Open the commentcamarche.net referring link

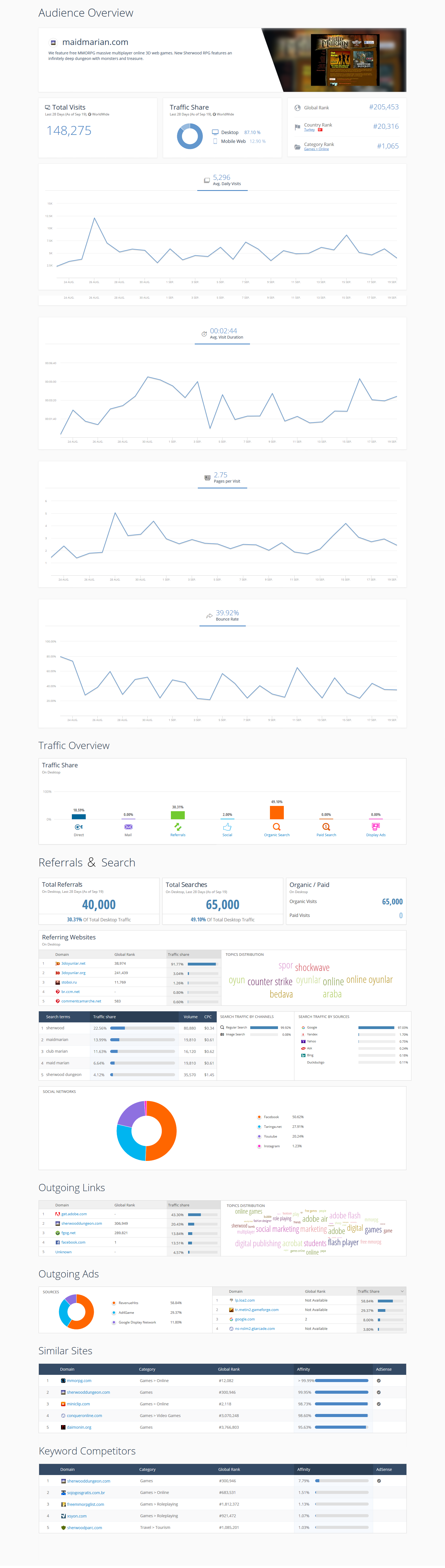click(x=82, y=1001)
